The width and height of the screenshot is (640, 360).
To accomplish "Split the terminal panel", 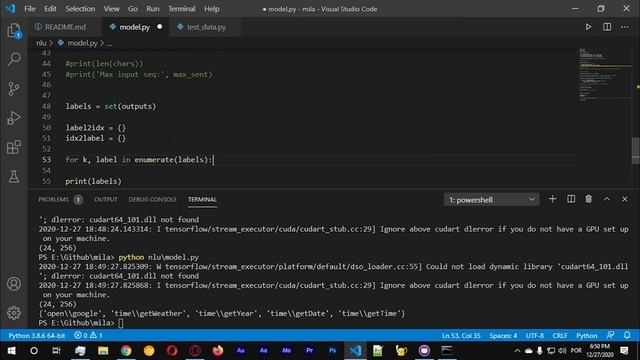I will click(571, 199).
